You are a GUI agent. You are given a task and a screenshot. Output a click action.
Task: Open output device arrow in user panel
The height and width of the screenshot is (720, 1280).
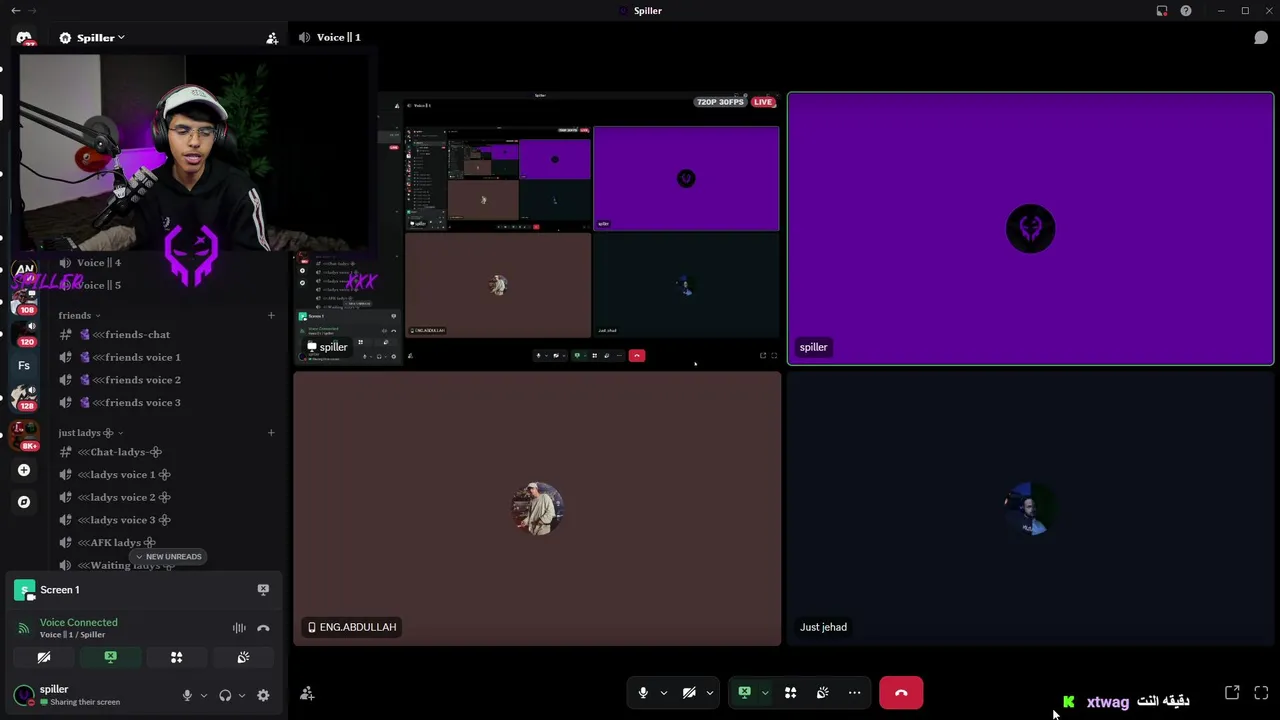241,695
